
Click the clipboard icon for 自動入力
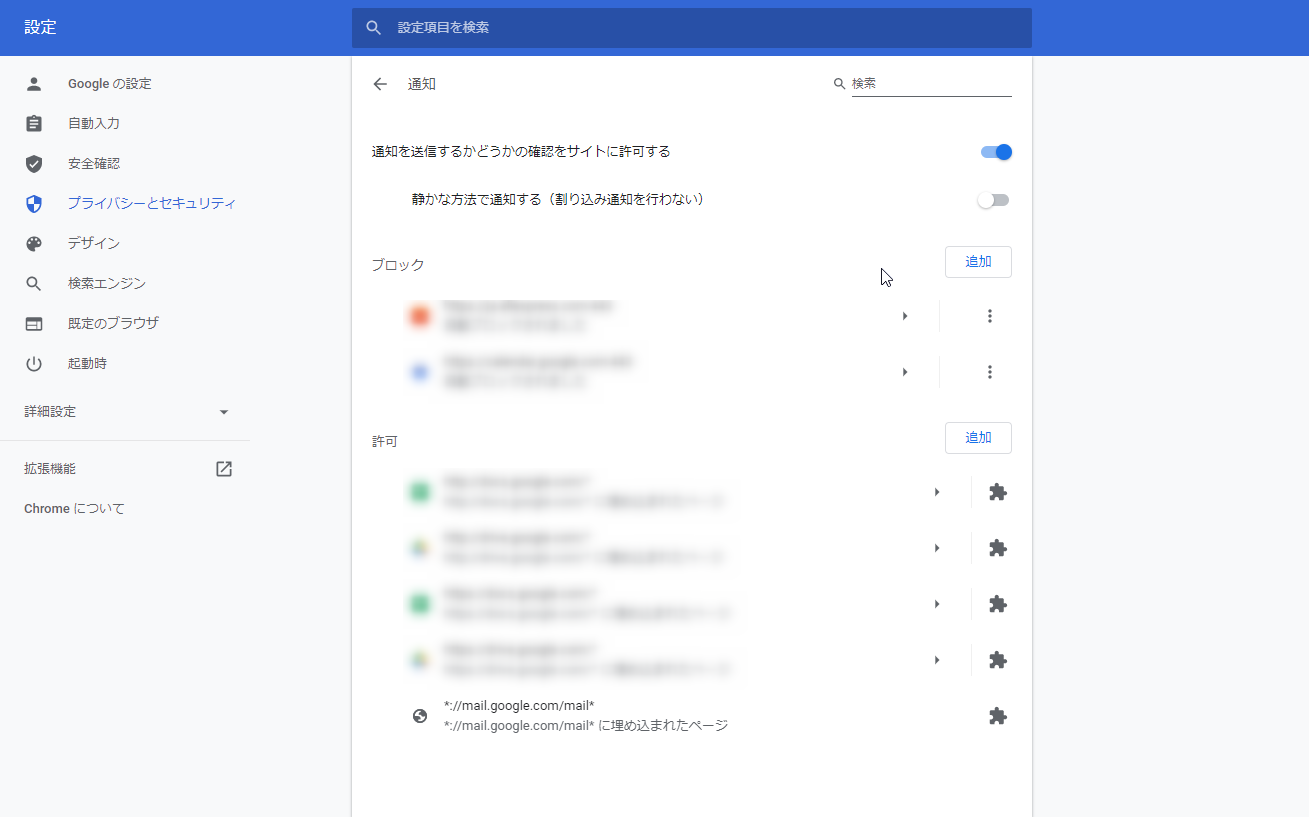click(34, 124)
